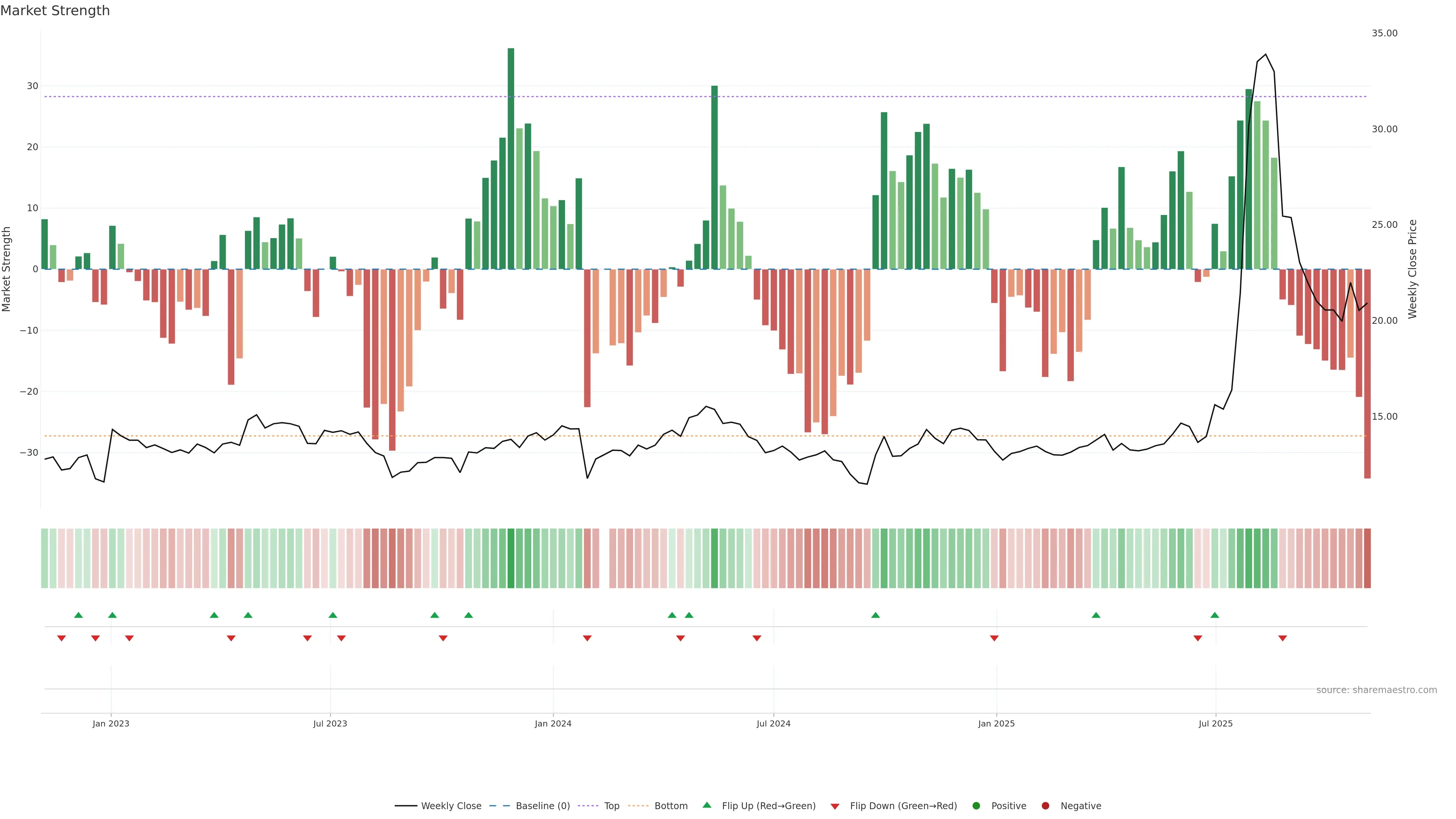Click flip-down triangle just after Jan 2024
This screenshot has height=819, width=1456.
(587, 638)
